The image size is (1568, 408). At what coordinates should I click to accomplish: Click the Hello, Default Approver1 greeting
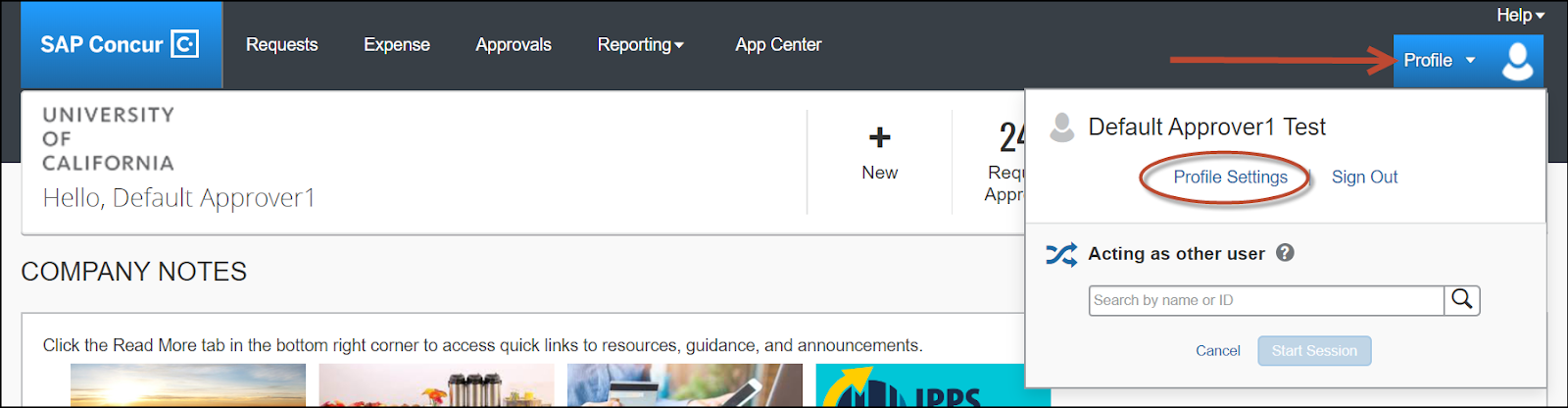click(178, 197)
